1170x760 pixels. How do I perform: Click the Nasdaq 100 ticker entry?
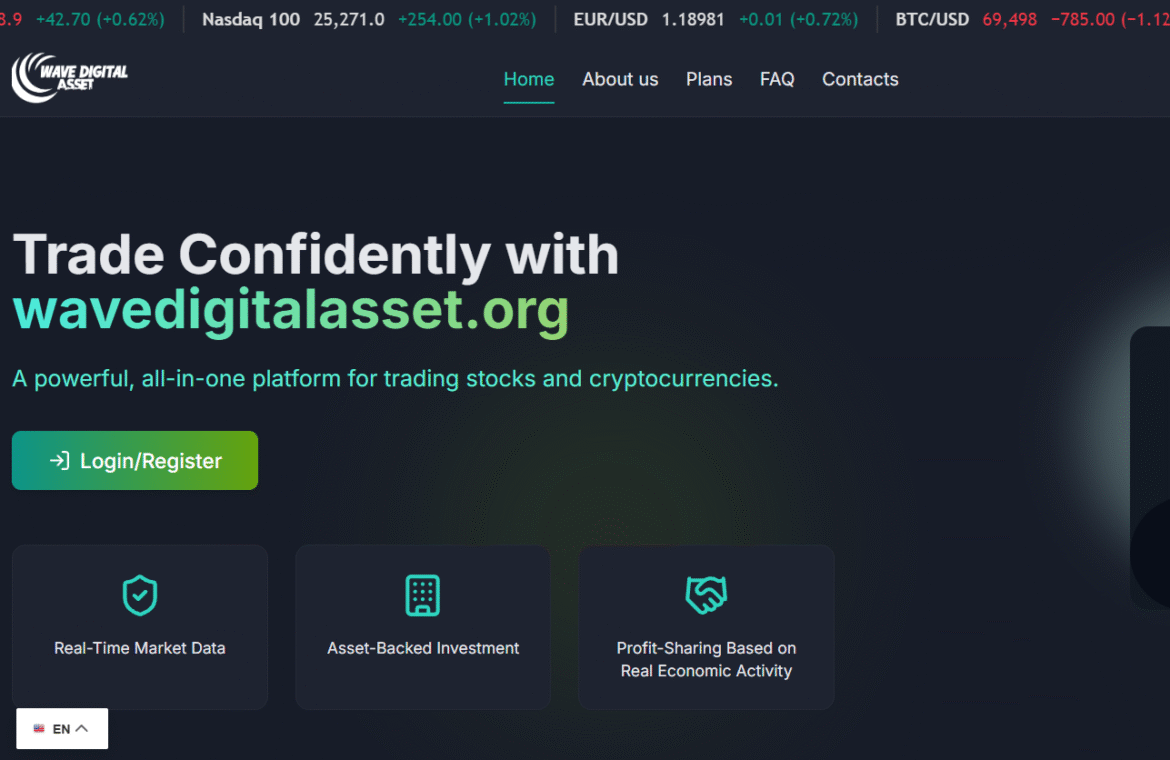[x=369, y=19]
